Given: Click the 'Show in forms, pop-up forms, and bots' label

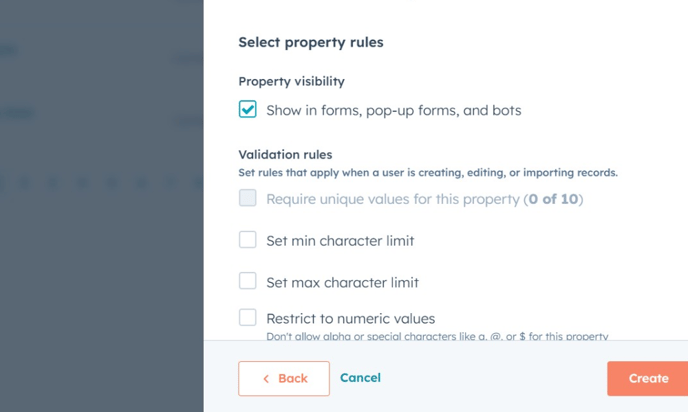Looking at the screenshot, I should pyautogui.click(x=393, y=110).
